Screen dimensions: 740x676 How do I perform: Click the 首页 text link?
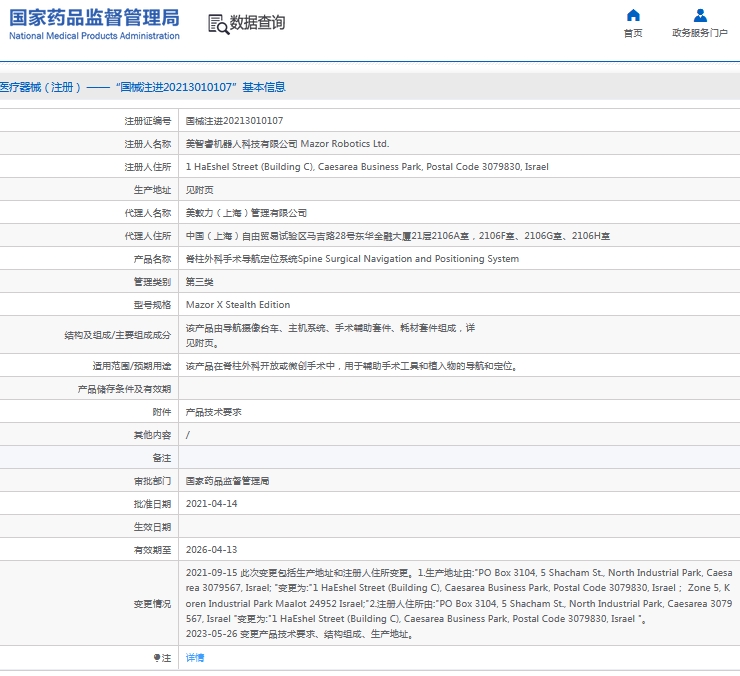tap(633, 33)
